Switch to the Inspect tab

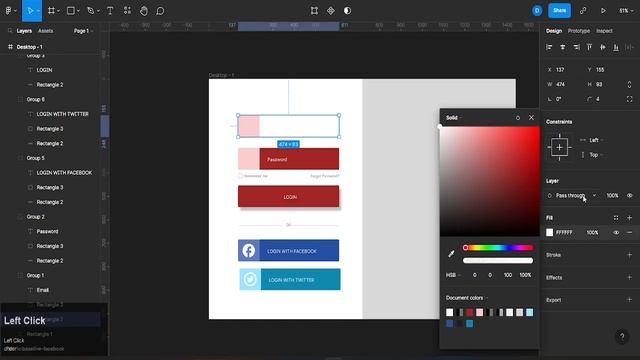pyautogui.click(x=604, y=31)
